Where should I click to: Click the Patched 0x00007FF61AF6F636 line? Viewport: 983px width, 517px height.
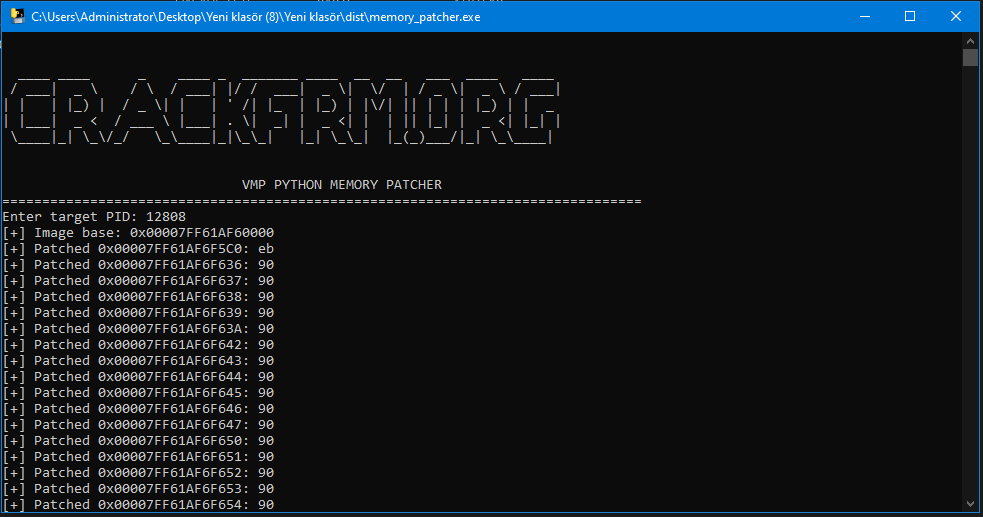click(x=138, y=265)
